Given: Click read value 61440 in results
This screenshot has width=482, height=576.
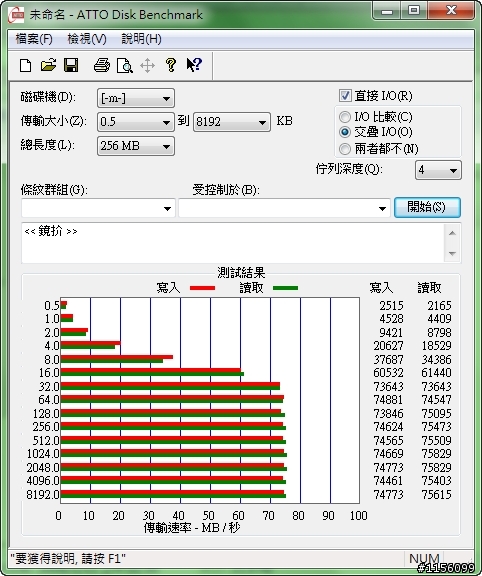Looking at the screenshot, I should click(x=436, y=373).
